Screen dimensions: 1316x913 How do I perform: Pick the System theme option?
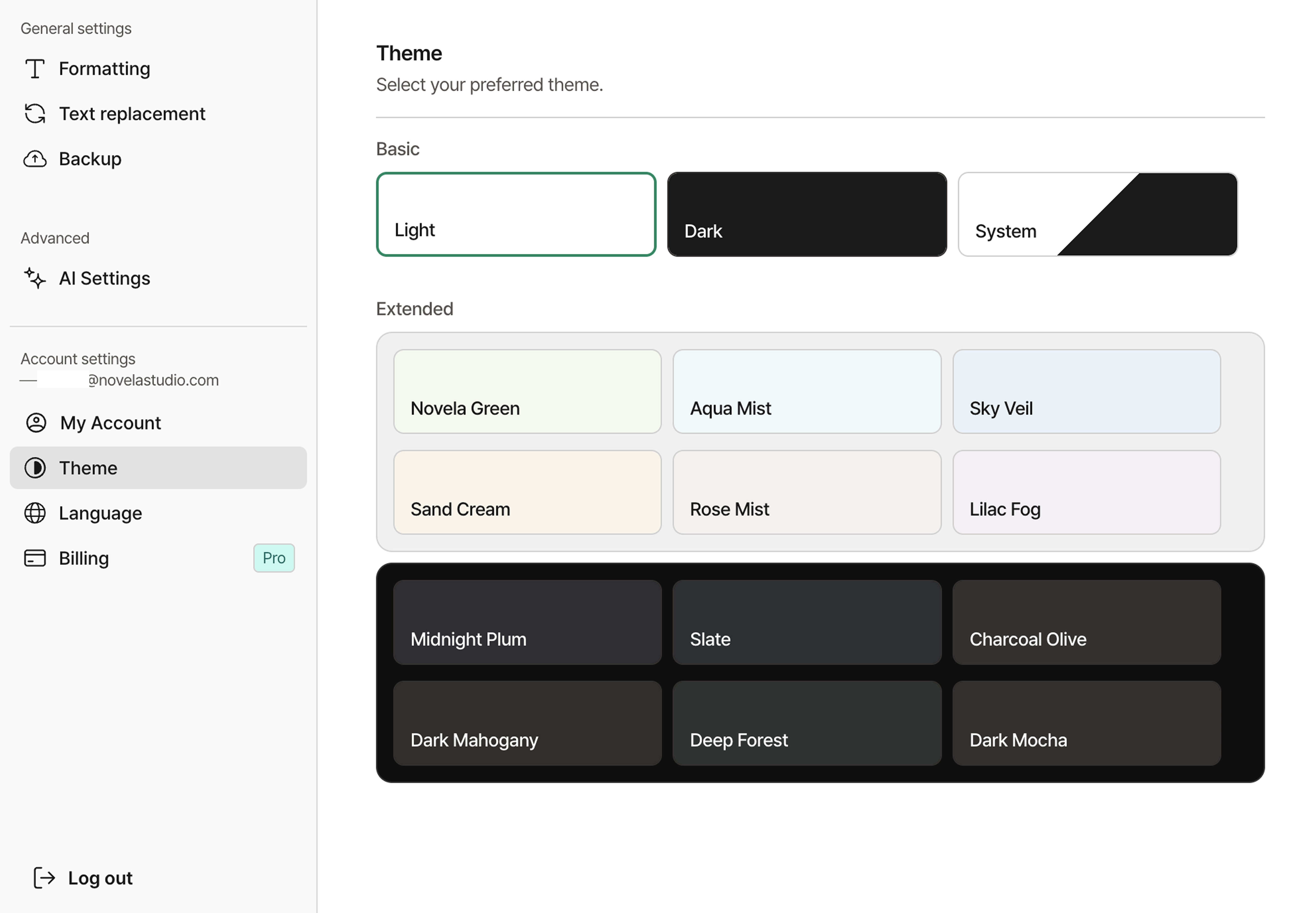click(x=1098, y=214)
